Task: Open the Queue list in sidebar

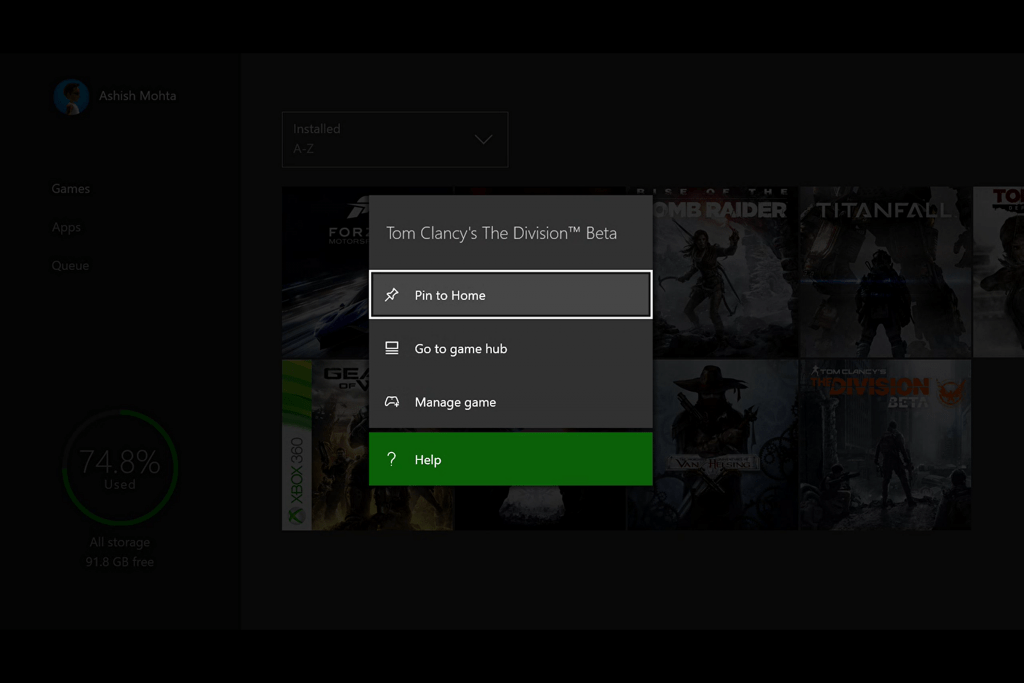Action: [70, 265]
